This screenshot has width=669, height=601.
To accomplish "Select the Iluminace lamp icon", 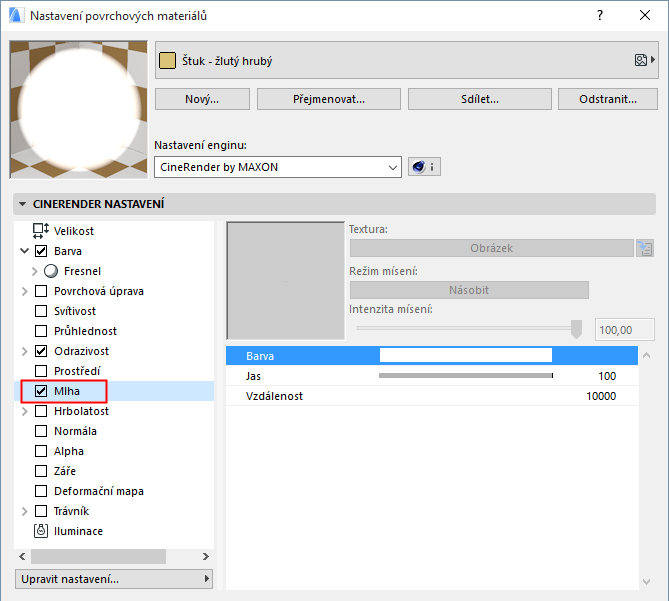I will pyautogui.click(x=41, y=531).
